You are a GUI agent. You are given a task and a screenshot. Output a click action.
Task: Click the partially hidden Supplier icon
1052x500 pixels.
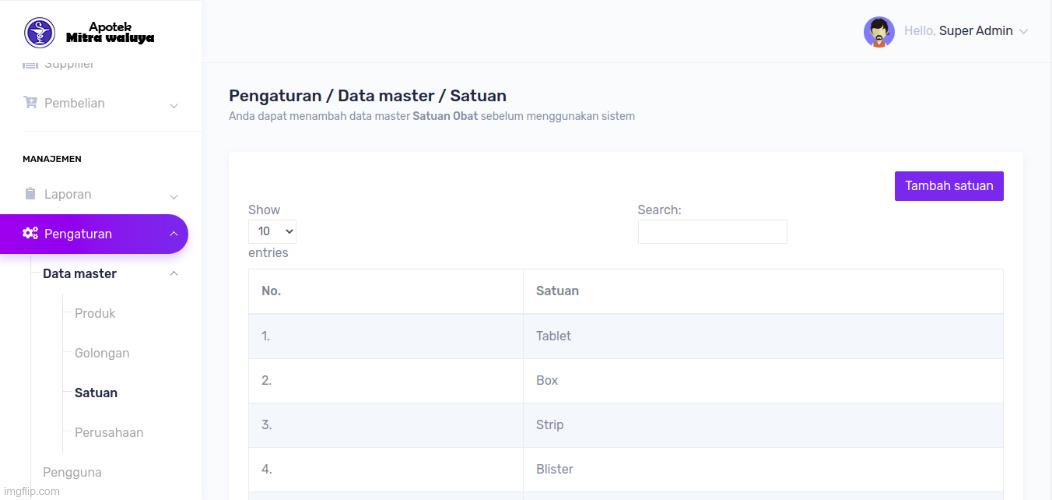click(30, 65)
